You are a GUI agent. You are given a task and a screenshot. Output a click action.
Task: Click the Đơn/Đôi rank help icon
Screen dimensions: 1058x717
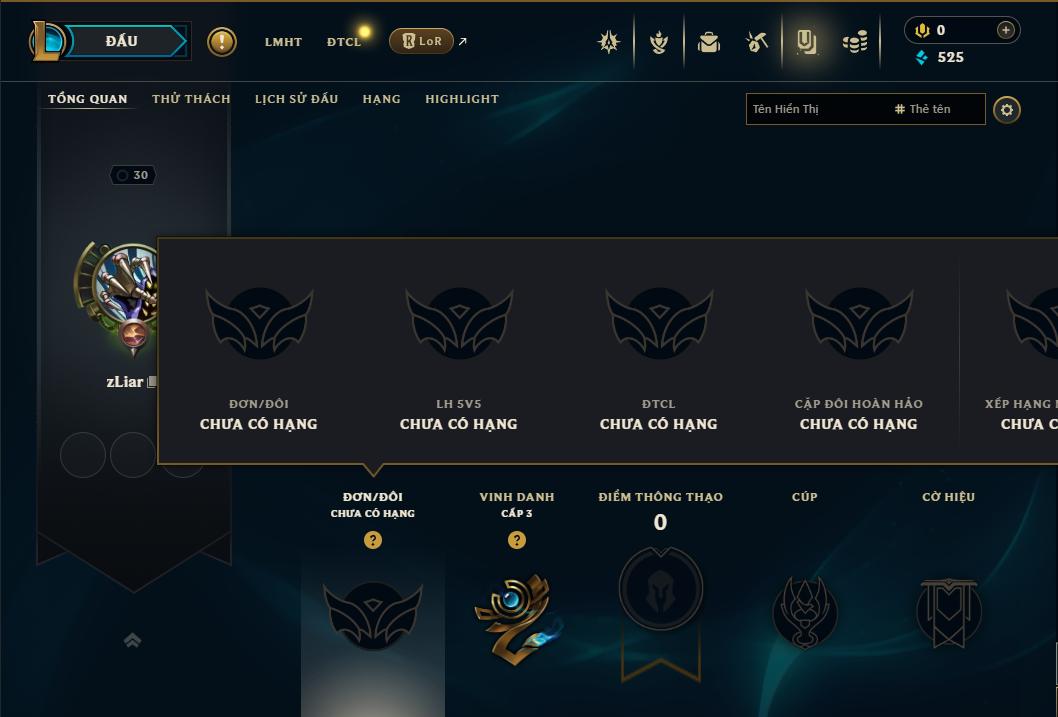coord(372,540)
